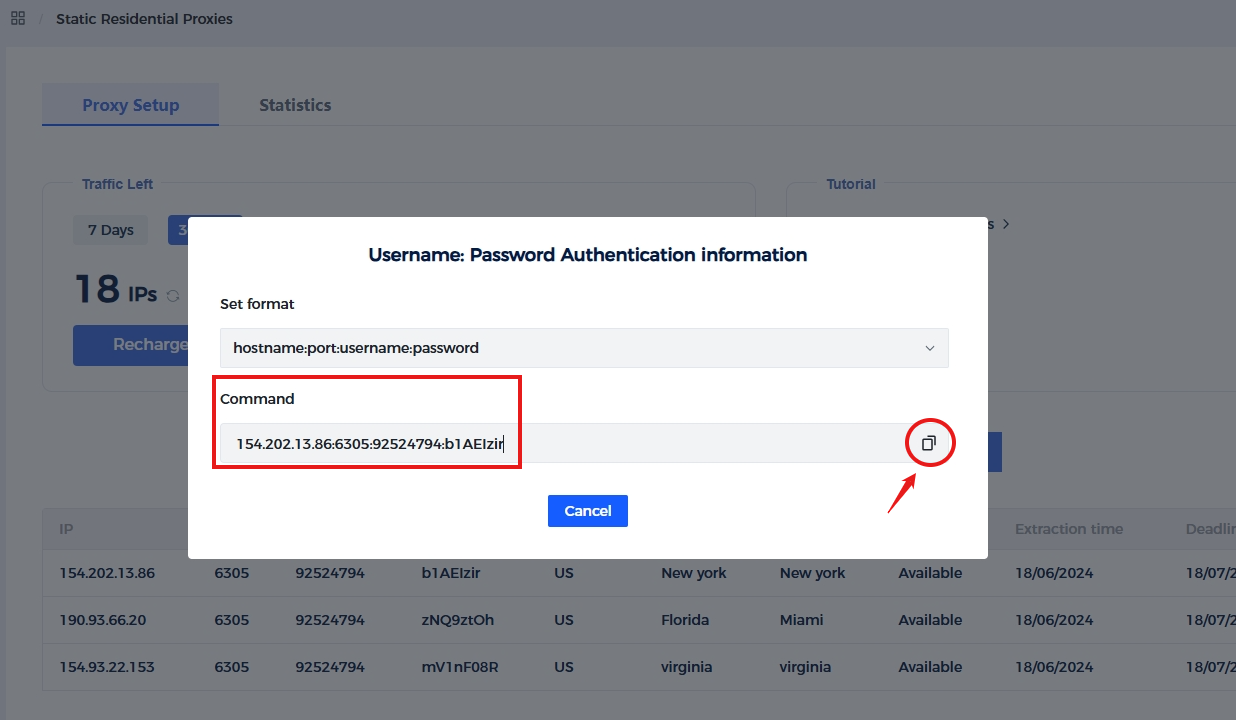Refresh the IPs count
The height and width of the screenshot is (720, 1236).
click(x=173, y=296)
